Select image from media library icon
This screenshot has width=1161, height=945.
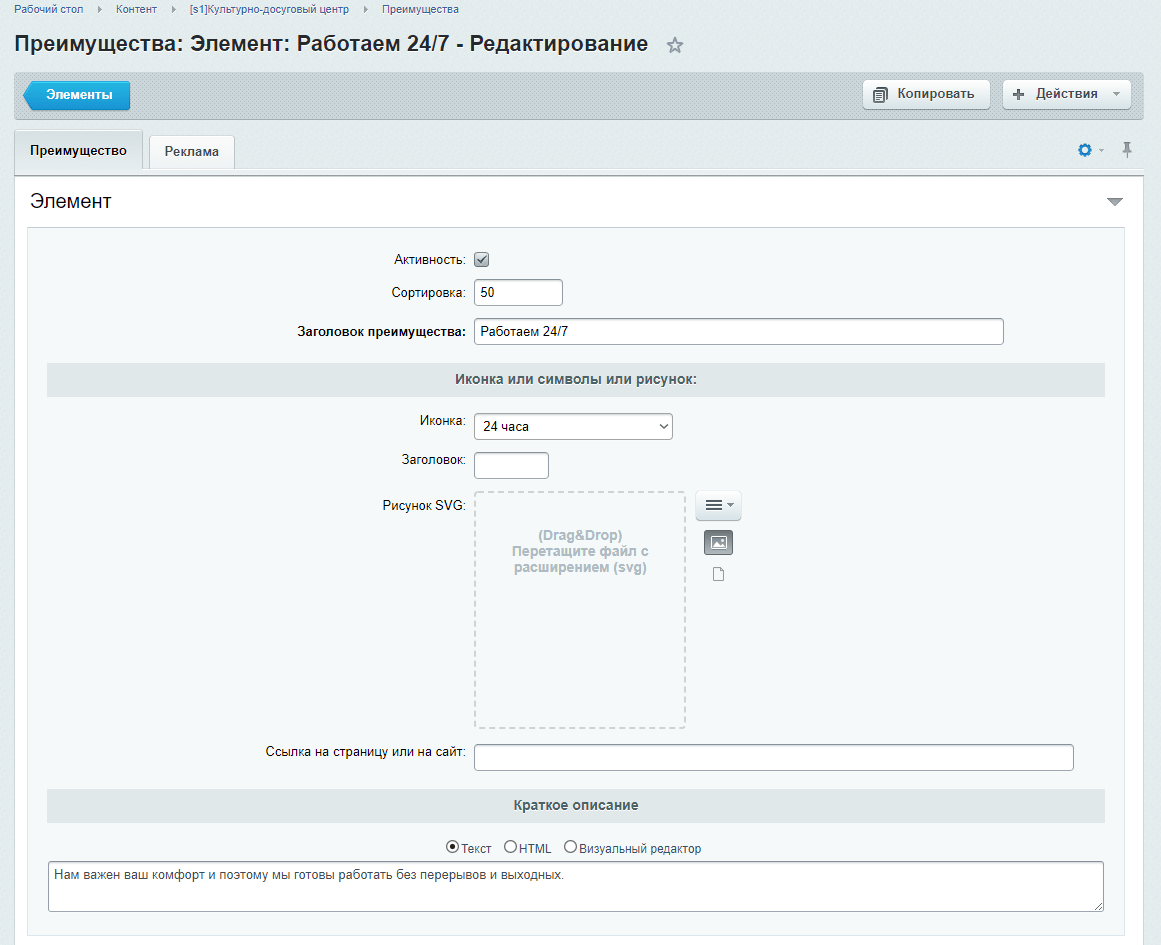click(718, 543)
